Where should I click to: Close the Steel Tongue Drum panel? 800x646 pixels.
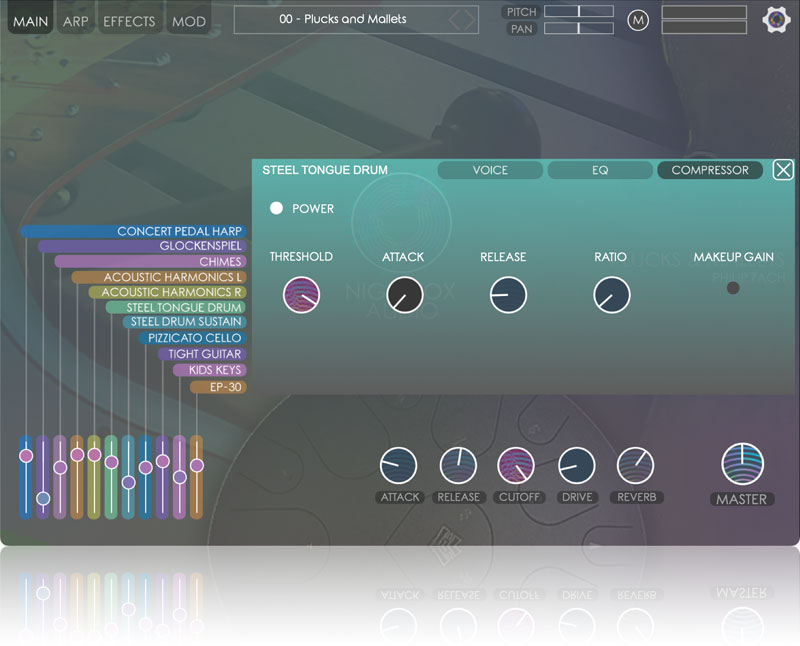pyautogui.click(x=783, y=170)
